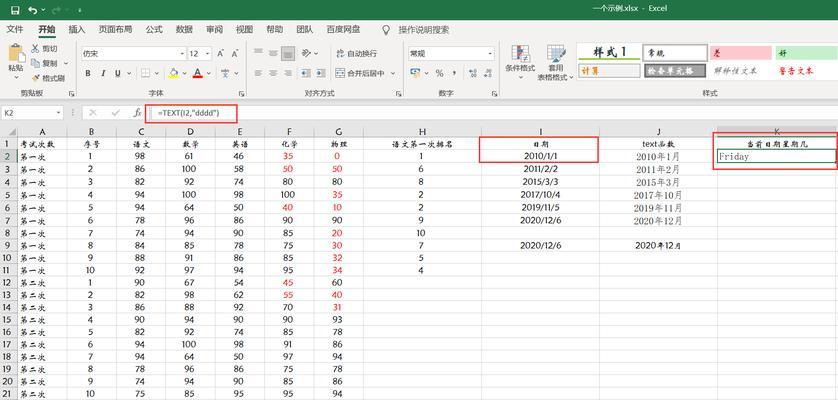Open the Name Box K2 dropdown

click(x=59, y=113)
